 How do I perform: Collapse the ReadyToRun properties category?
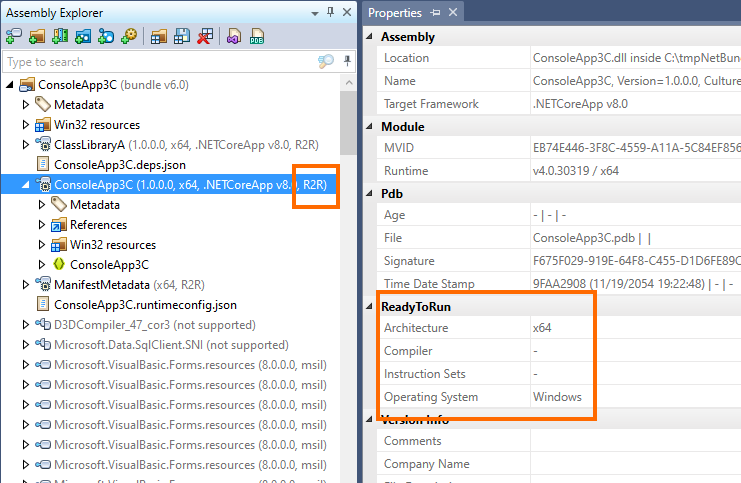pos(370,306)
